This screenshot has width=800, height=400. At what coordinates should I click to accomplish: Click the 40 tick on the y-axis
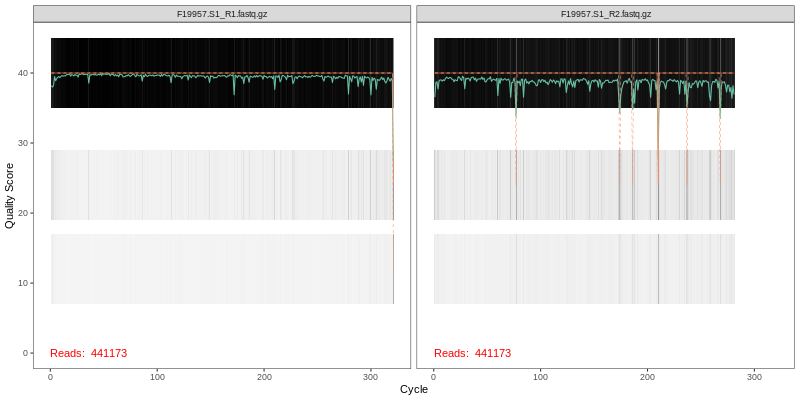pyautogui.click(x=21, y=73)
